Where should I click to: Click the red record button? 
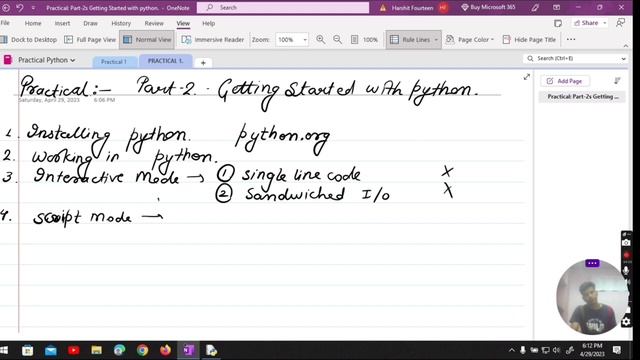tap(627, 255)
